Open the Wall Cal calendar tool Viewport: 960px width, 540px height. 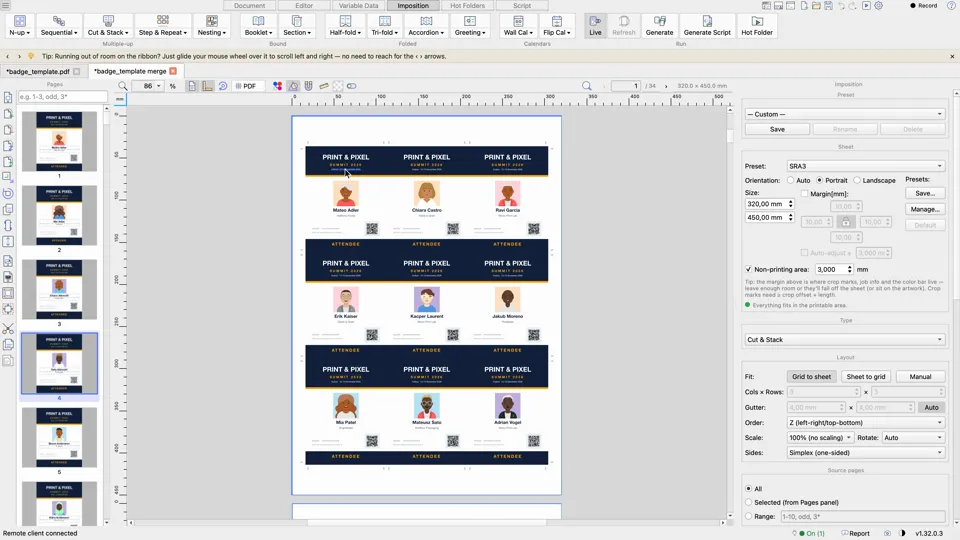pos(518,26)
